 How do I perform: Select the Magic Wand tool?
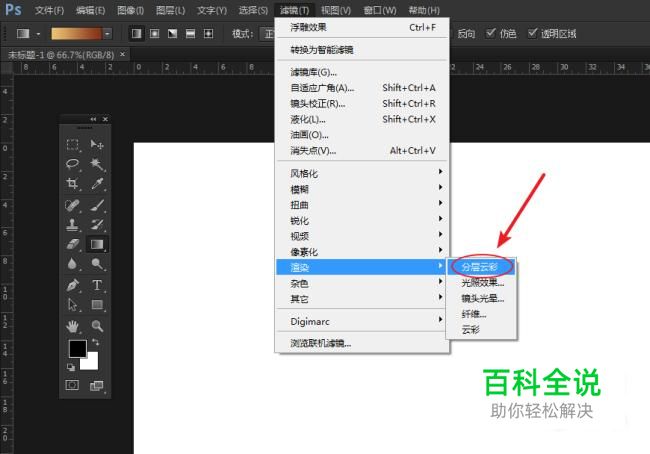point(97,164)
